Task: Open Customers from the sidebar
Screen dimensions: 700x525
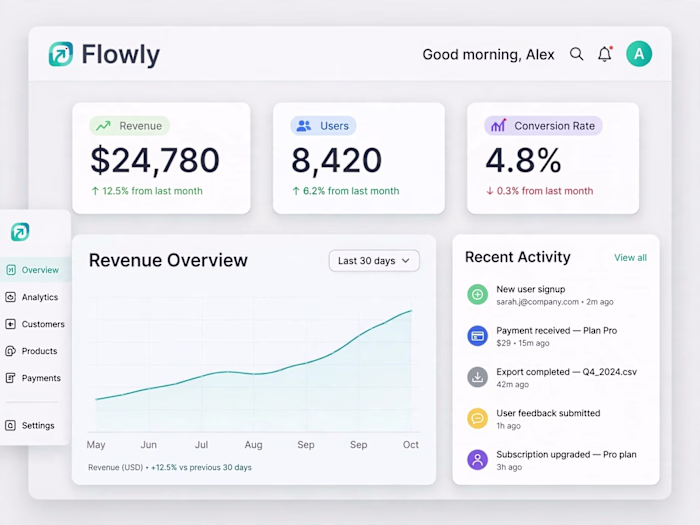Action: tap(35, 324)
